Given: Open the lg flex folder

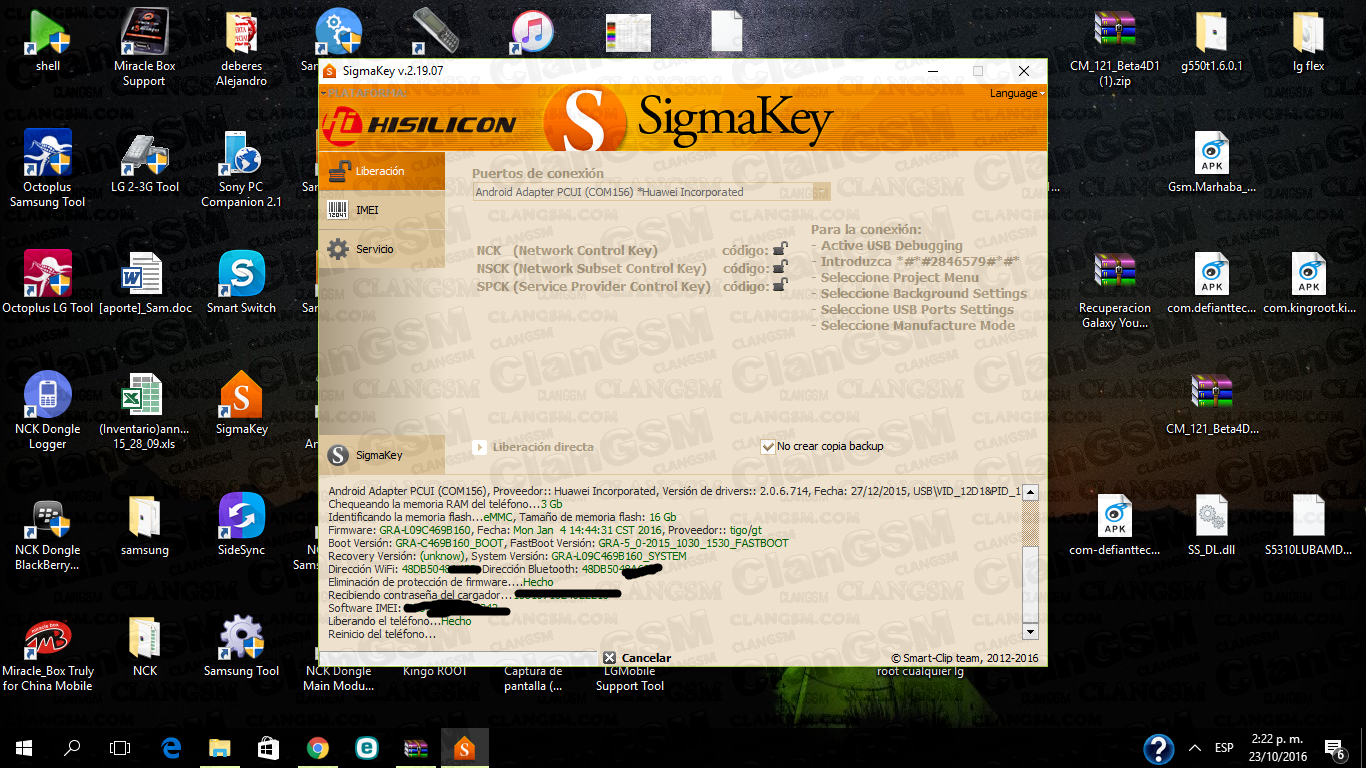Looking at the screenshot, I should [x=1308, y=42].
